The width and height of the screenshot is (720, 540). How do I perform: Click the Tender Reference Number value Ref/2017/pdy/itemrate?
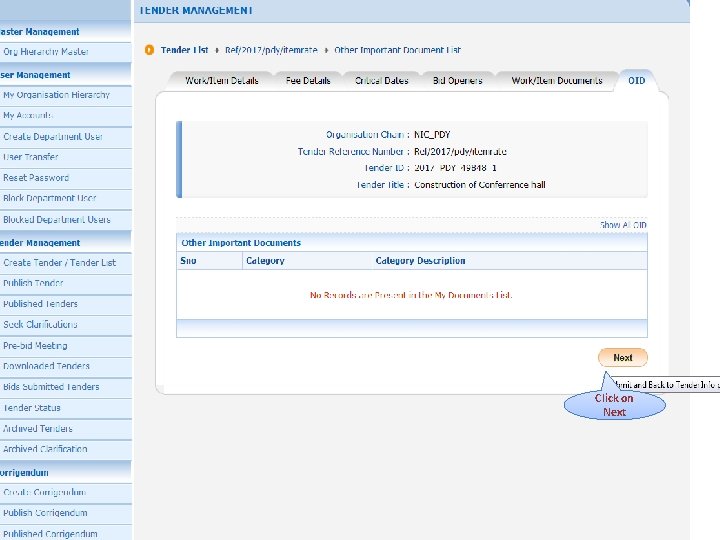[x=460, y=152]
